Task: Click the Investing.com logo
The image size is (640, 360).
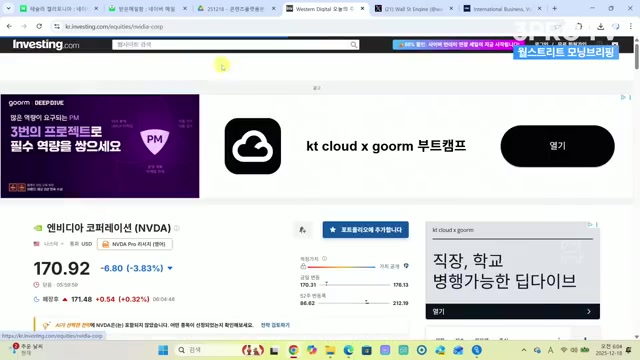Action: 46,44
